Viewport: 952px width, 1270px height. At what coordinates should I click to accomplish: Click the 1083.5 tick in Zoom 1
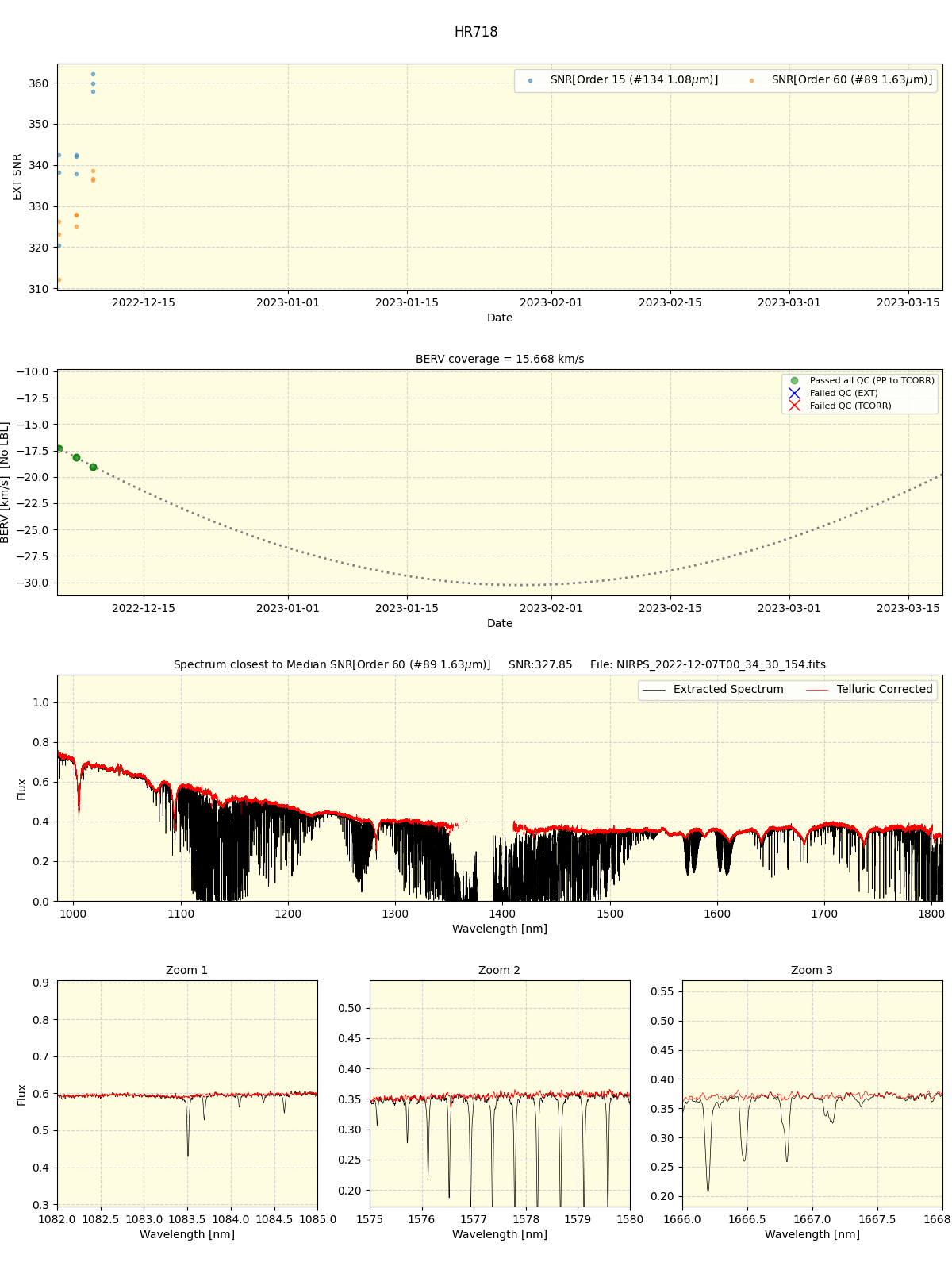(187, 1220)
